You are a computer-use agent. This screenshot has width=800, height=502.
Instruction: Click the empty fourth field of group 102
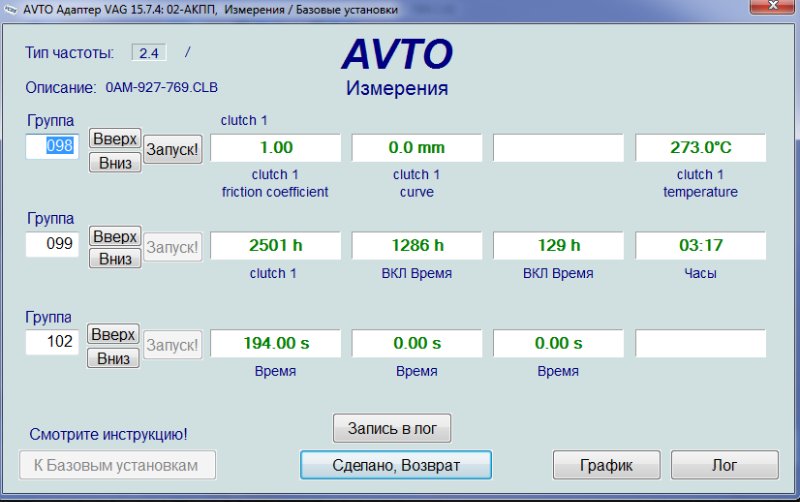(x=701, y=343)
